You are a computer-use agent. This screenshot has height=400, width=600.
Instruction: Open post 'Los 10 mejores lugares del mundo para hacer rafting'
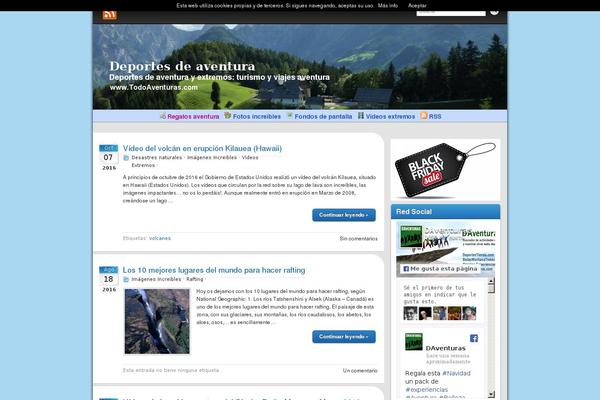214,270
